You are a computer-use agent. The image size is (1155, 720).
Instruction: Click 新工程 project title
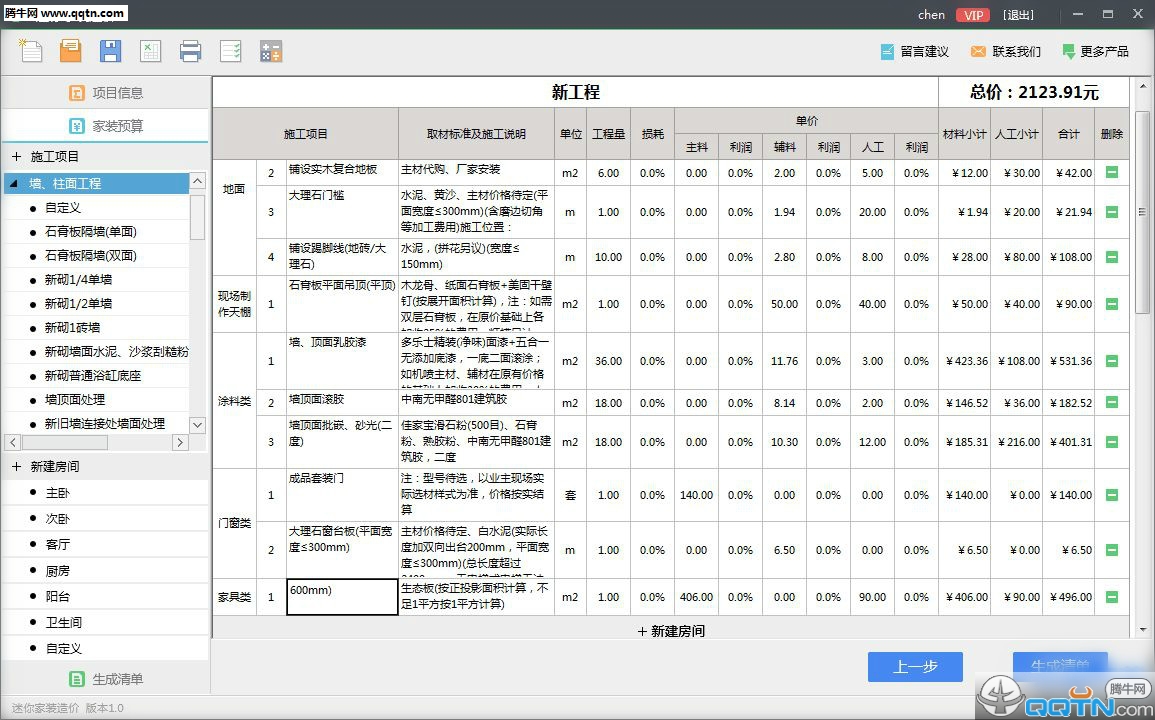pos(575,92)
